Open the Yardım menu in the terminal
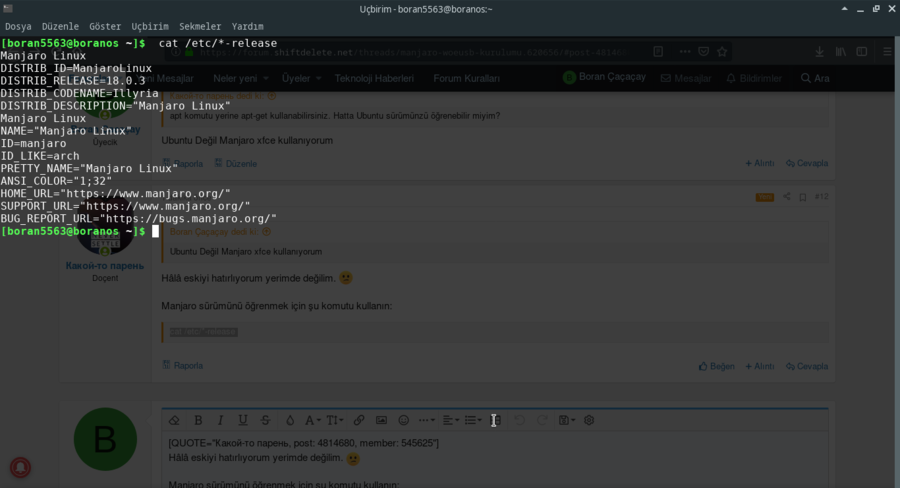900x488 pixels. [247, 26]
